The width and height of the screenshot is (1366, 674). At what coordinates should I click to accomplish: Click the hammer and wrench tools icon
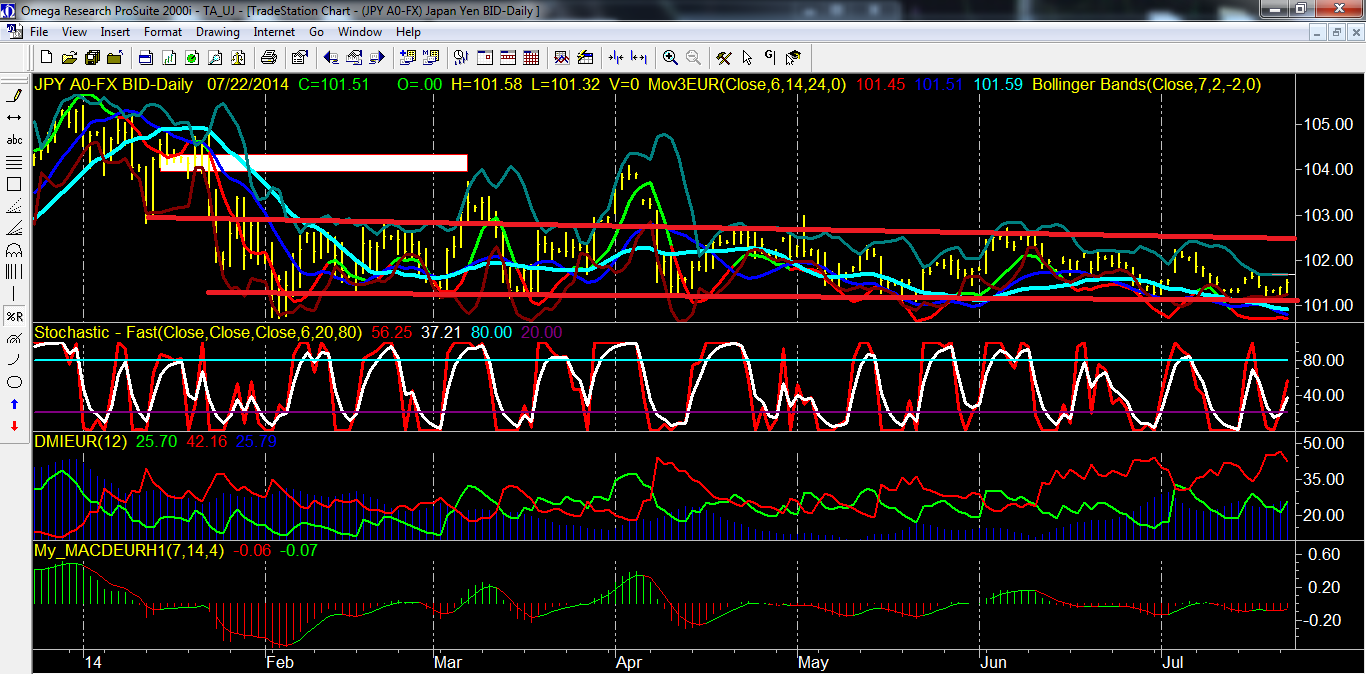724,57
